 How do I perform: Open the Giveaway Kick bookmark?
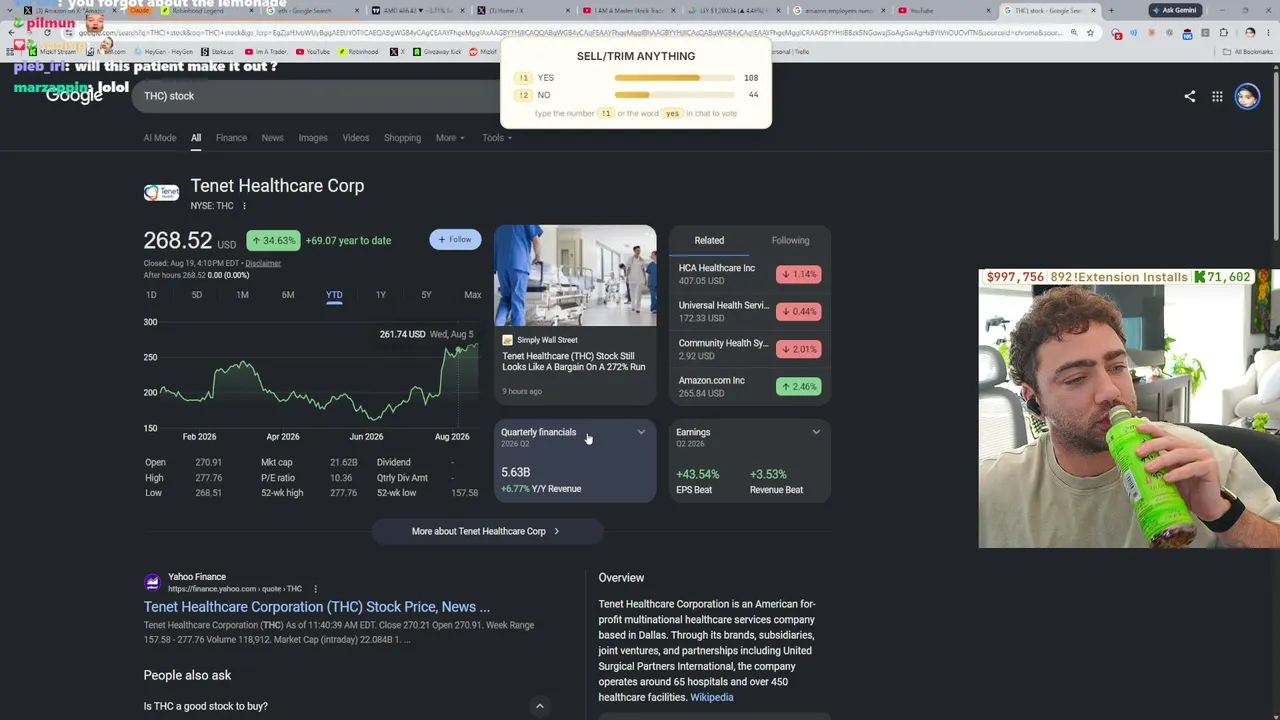[x=438, y=52]
